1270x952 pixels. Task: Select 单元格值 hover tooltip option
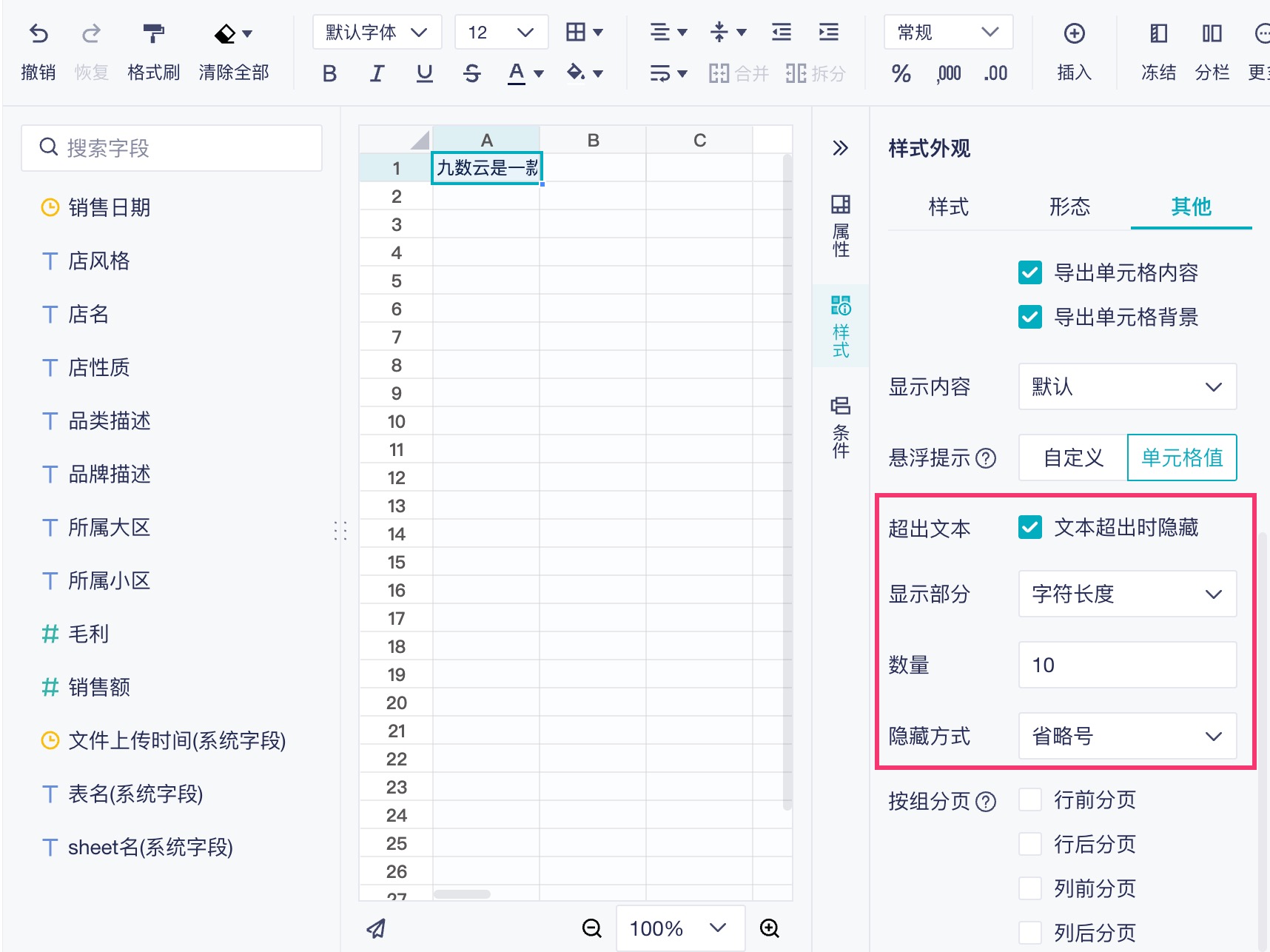(1182, 457)
